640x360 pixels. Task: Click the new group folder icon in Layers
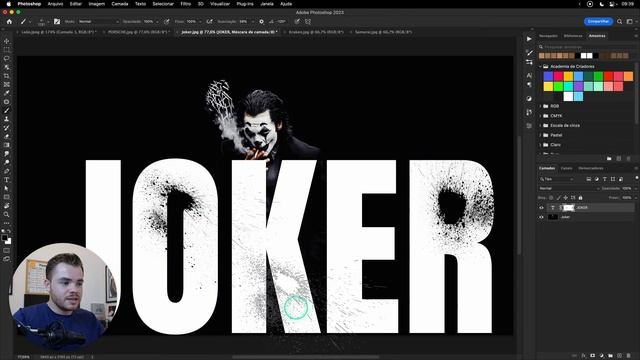tap(611, 356)
